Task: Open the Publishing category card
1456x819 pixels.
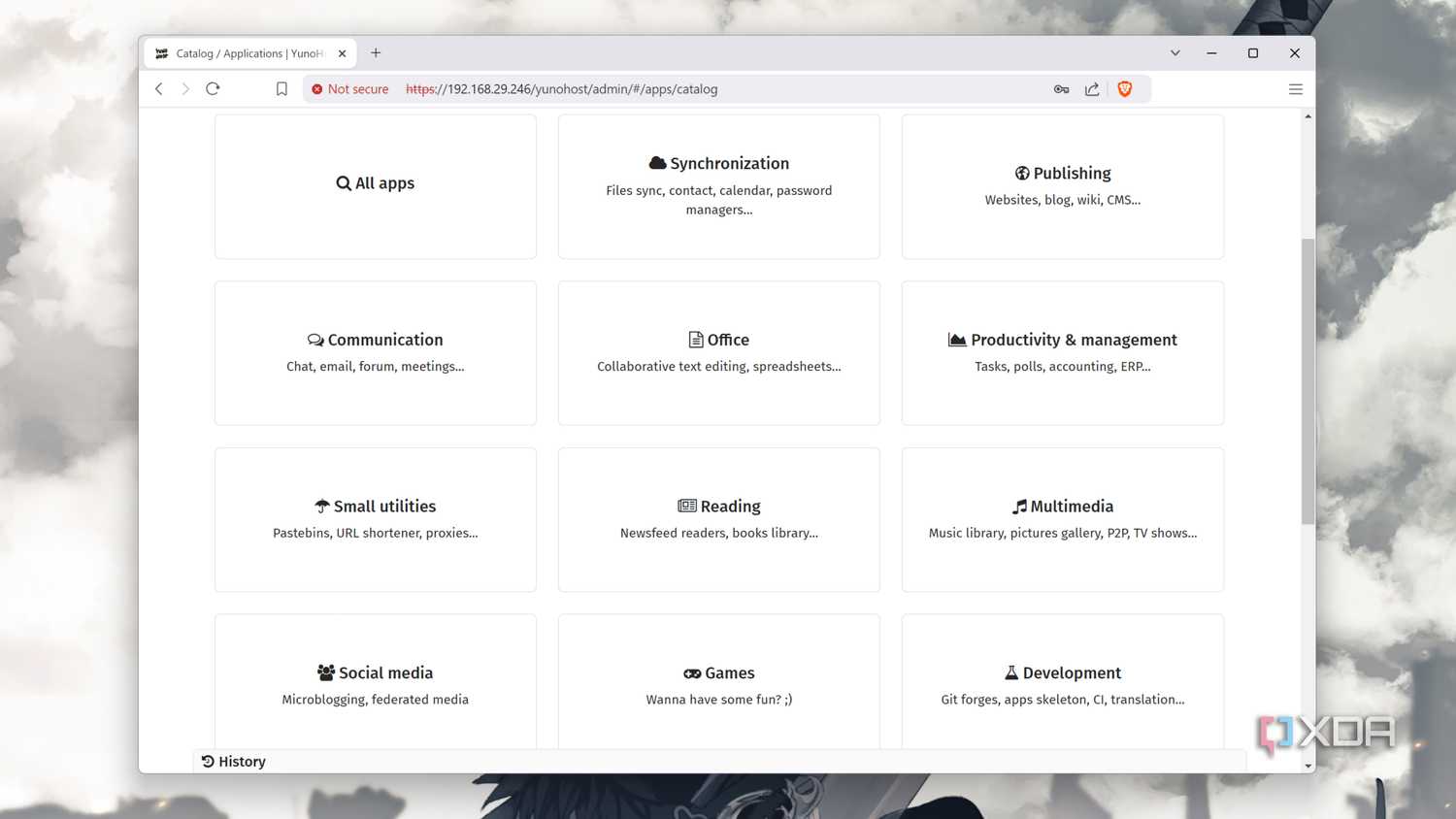Action: 1063,186
